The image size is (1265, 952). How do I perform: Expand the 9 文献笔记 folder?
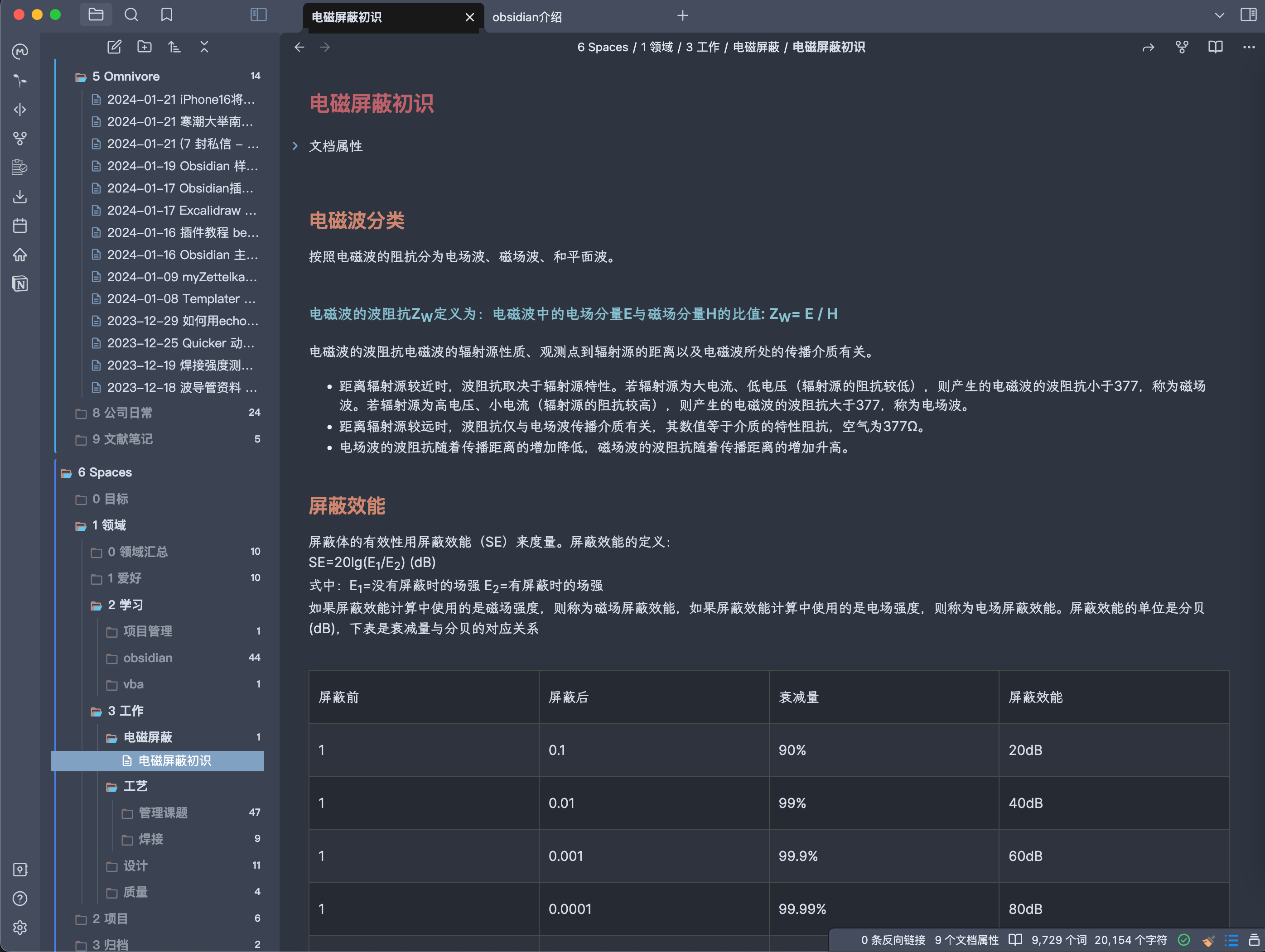[x=168, y=439]
